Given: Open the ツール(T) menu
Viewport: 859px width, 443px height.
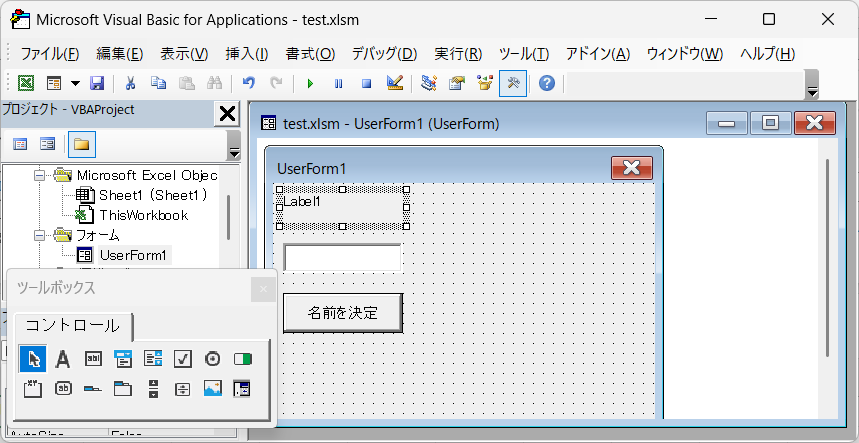Looking at the screenshot, I should (x=524, y=54).
